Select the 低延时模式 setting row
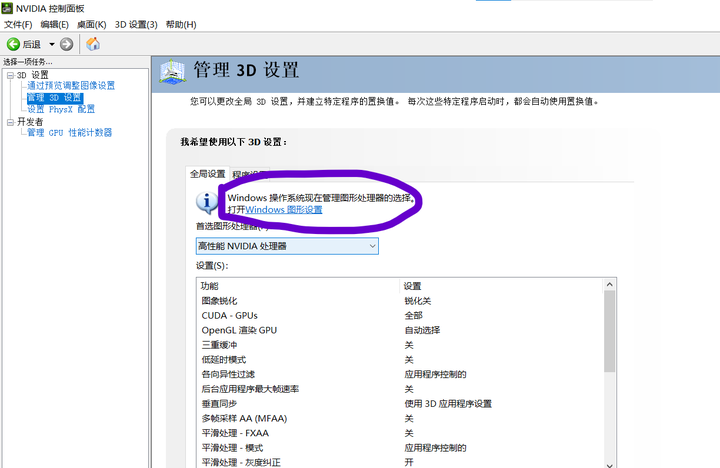This screenshot has width=720, height=468. tap(399, 360)
